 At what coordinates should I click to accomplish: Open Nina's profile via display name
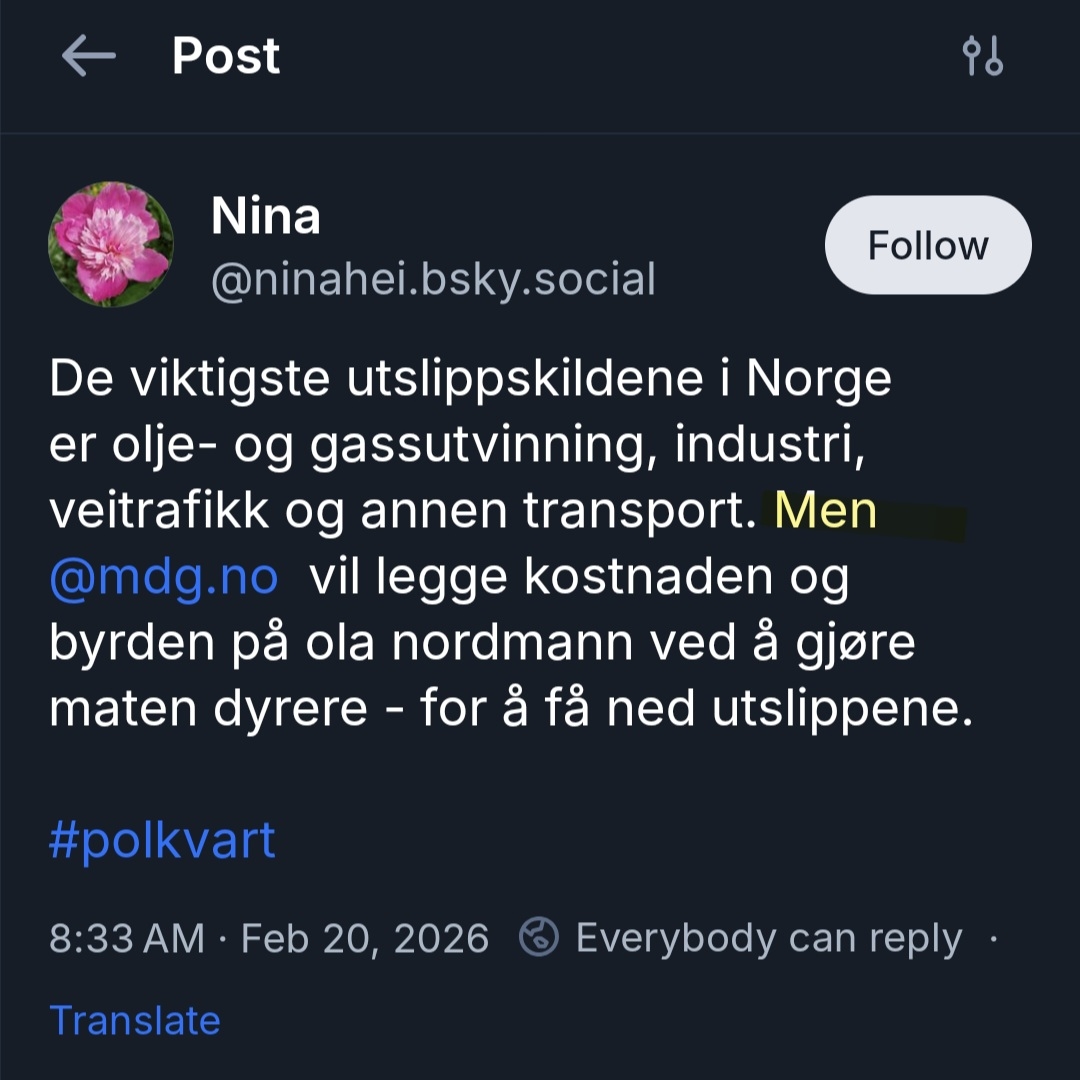[265, 215]
